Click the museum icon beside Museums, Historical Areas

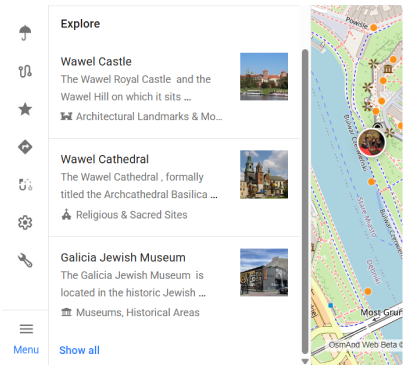click(x=66, y=312)
